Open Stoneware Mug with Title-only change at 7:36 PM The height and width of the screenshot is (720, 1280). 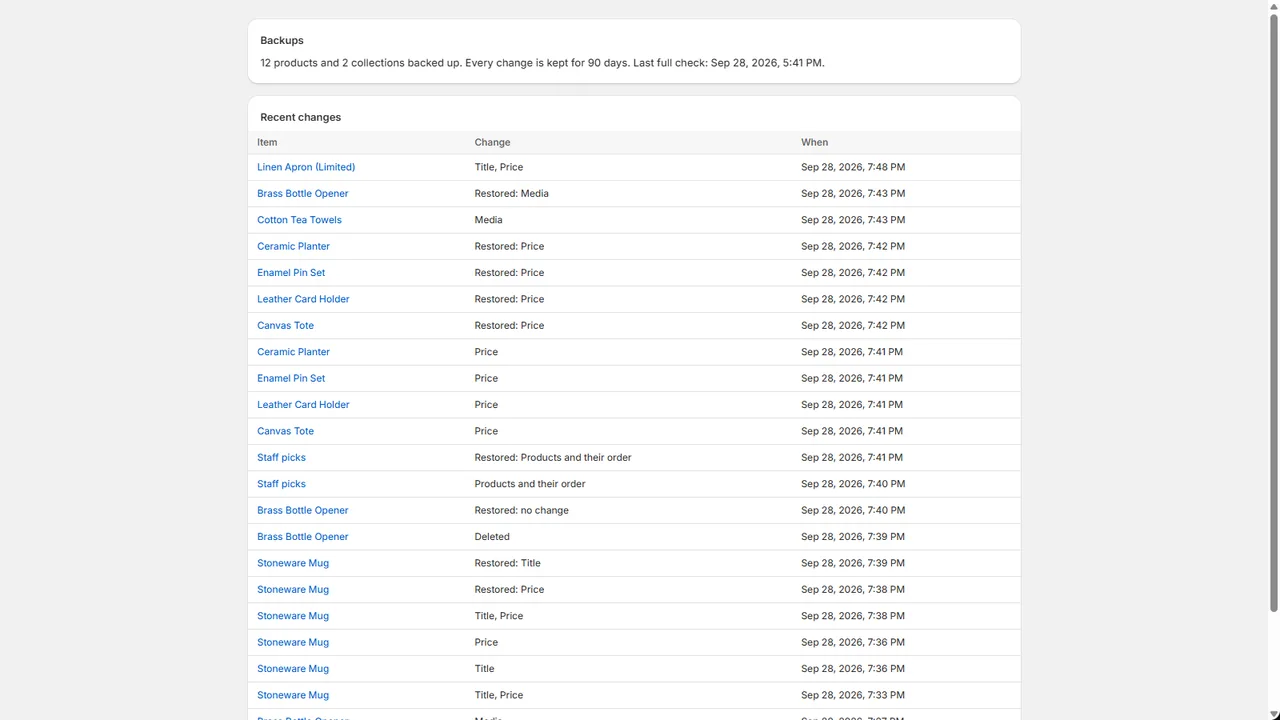point(293,669)
